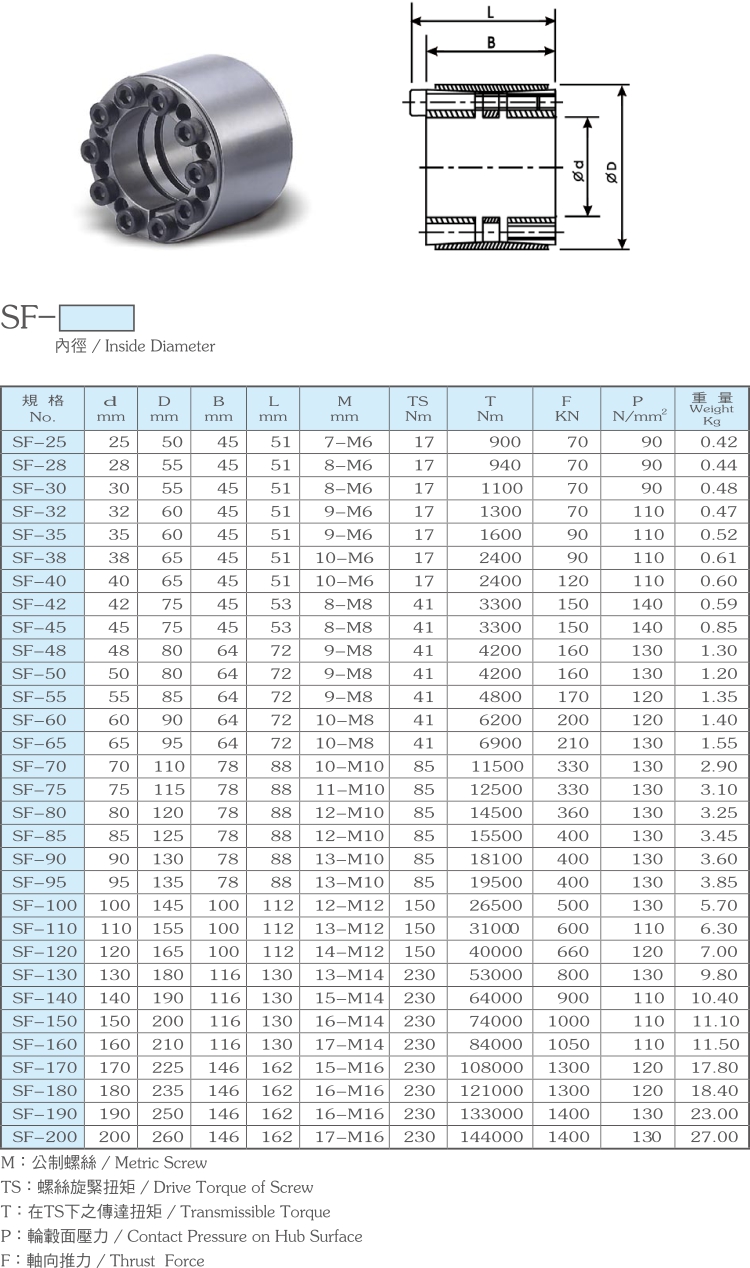Select the SF-140 row label
This screenshot has height=1268, width=750.
[43, 998]
